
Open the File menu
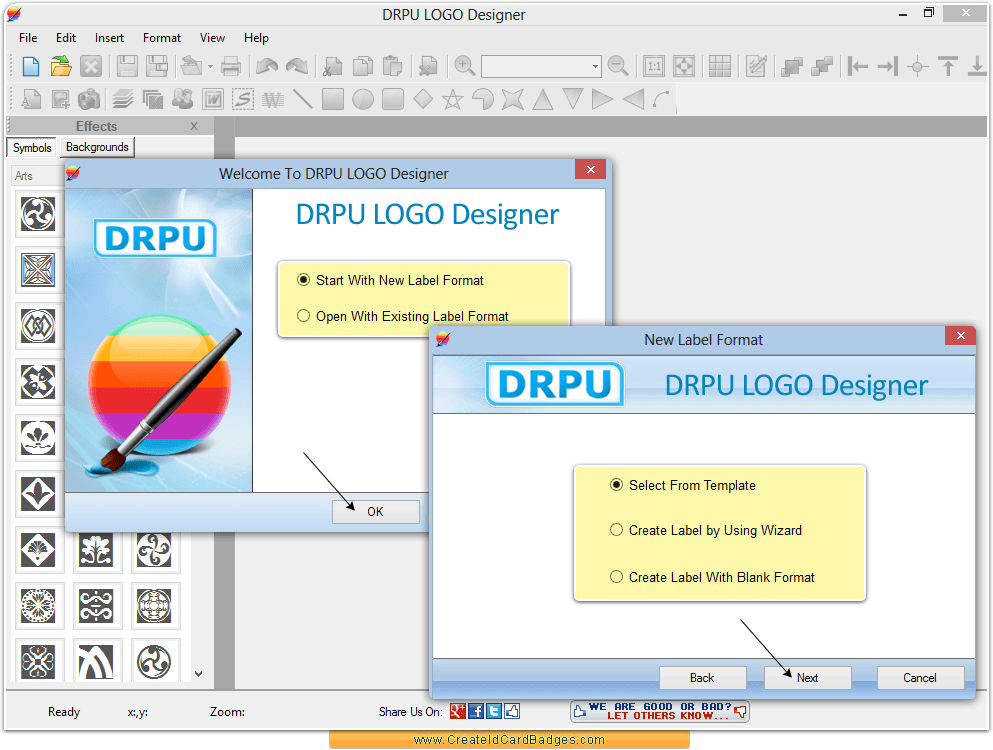pos(28,38)
